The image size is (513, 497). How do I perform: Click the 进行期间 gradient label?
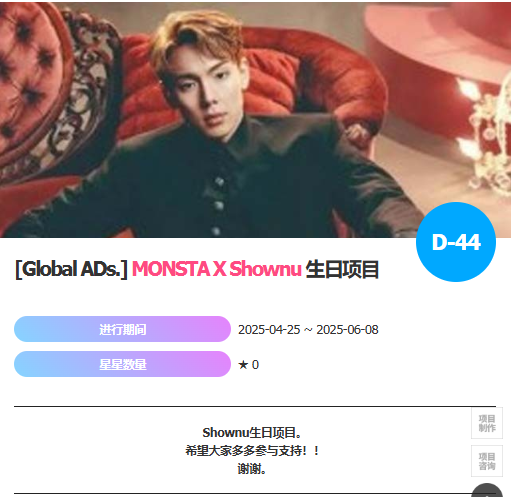coord(122,329)
